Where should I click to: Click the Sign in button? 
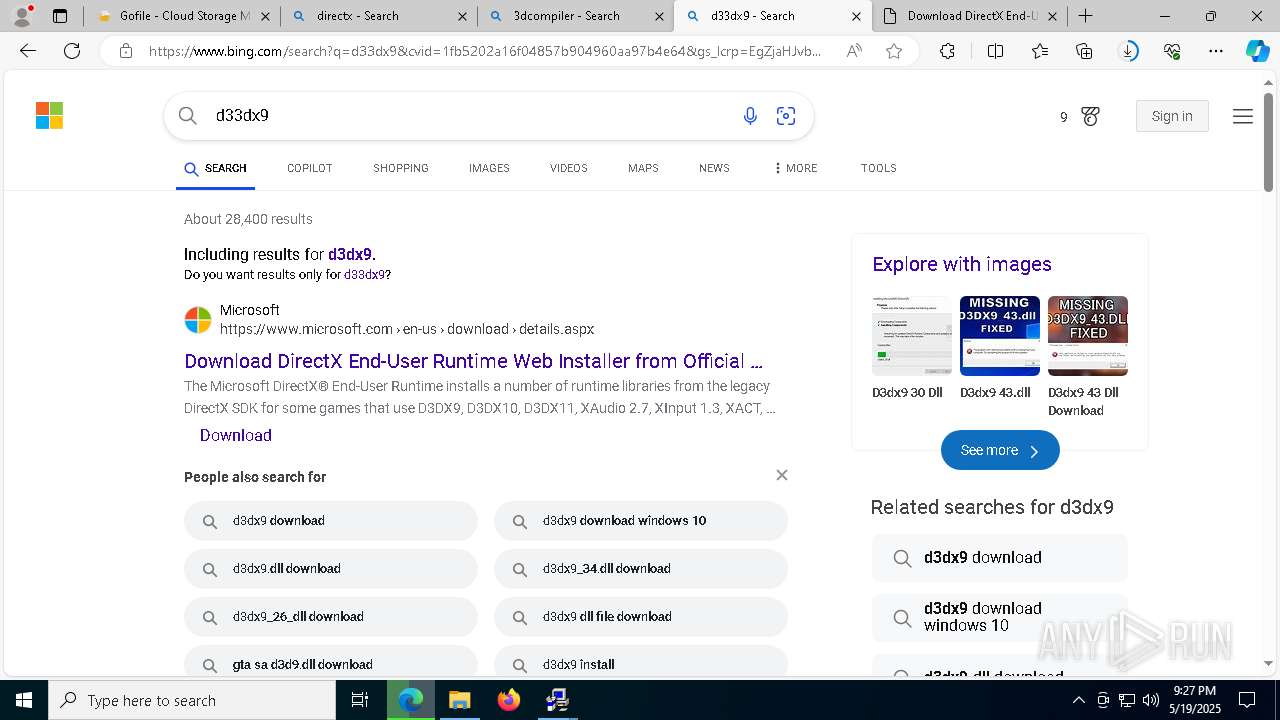[1172, 116]
